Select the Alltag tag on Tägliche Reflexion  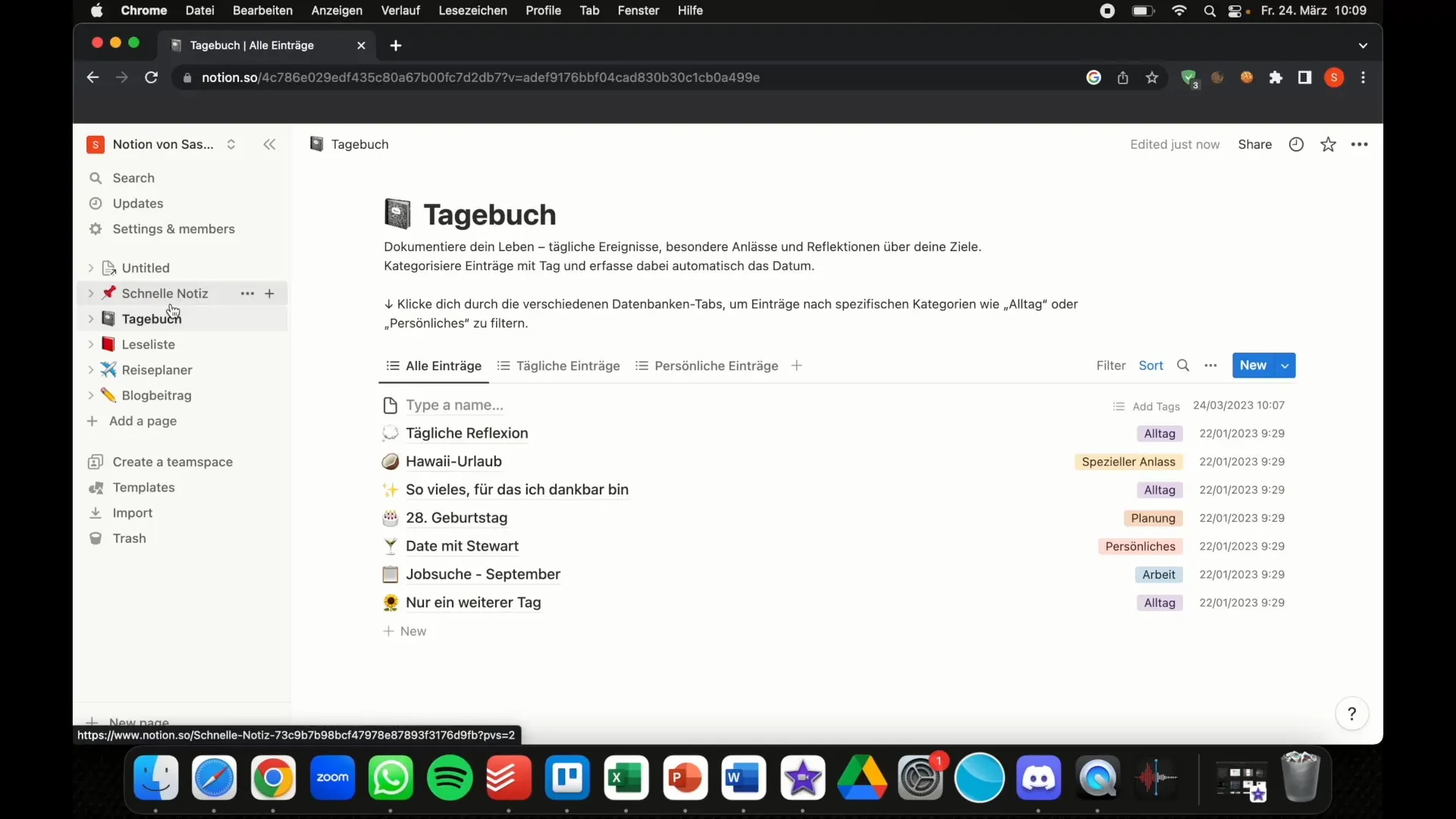click(1159, 433)
